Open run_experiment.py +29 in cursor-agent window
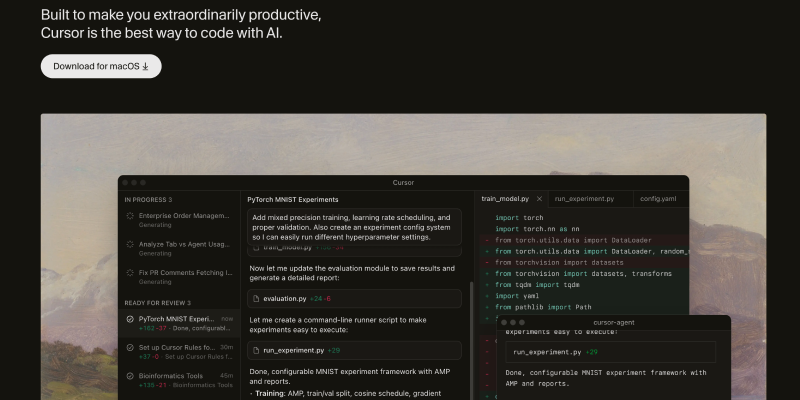 [x=610, y=352]
